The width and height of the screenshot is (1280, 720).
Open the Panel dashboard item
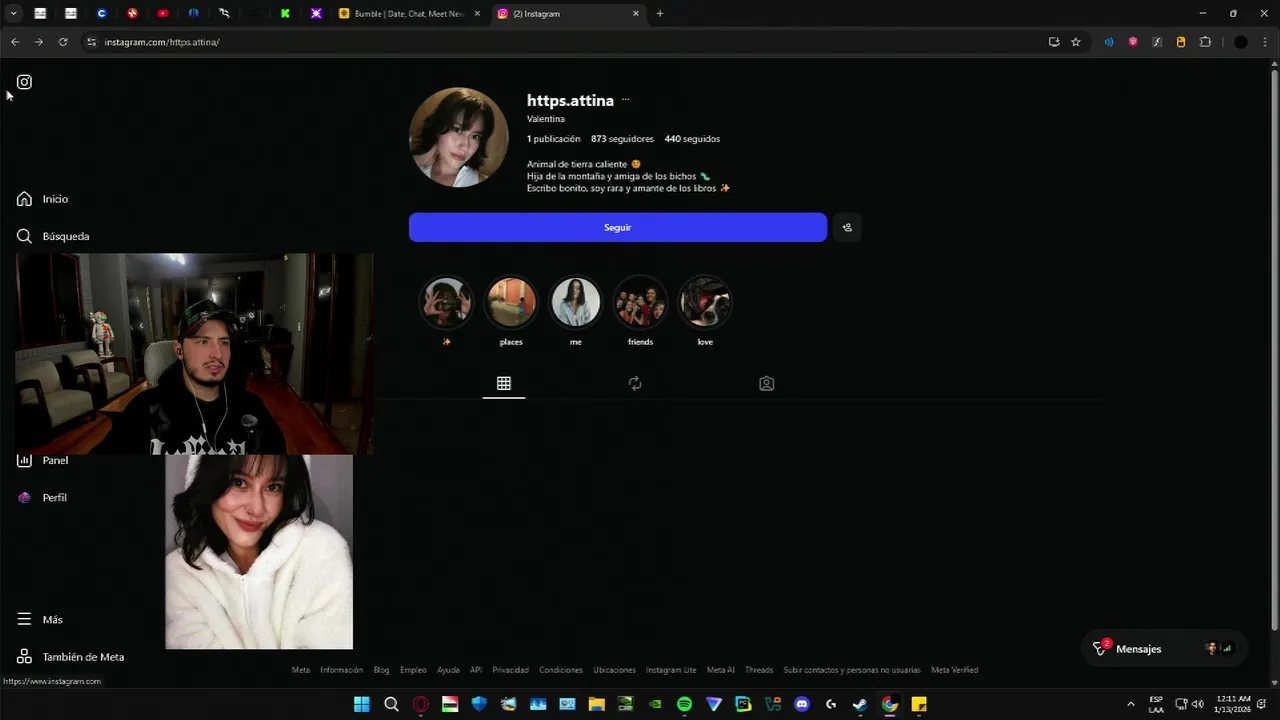43,460
